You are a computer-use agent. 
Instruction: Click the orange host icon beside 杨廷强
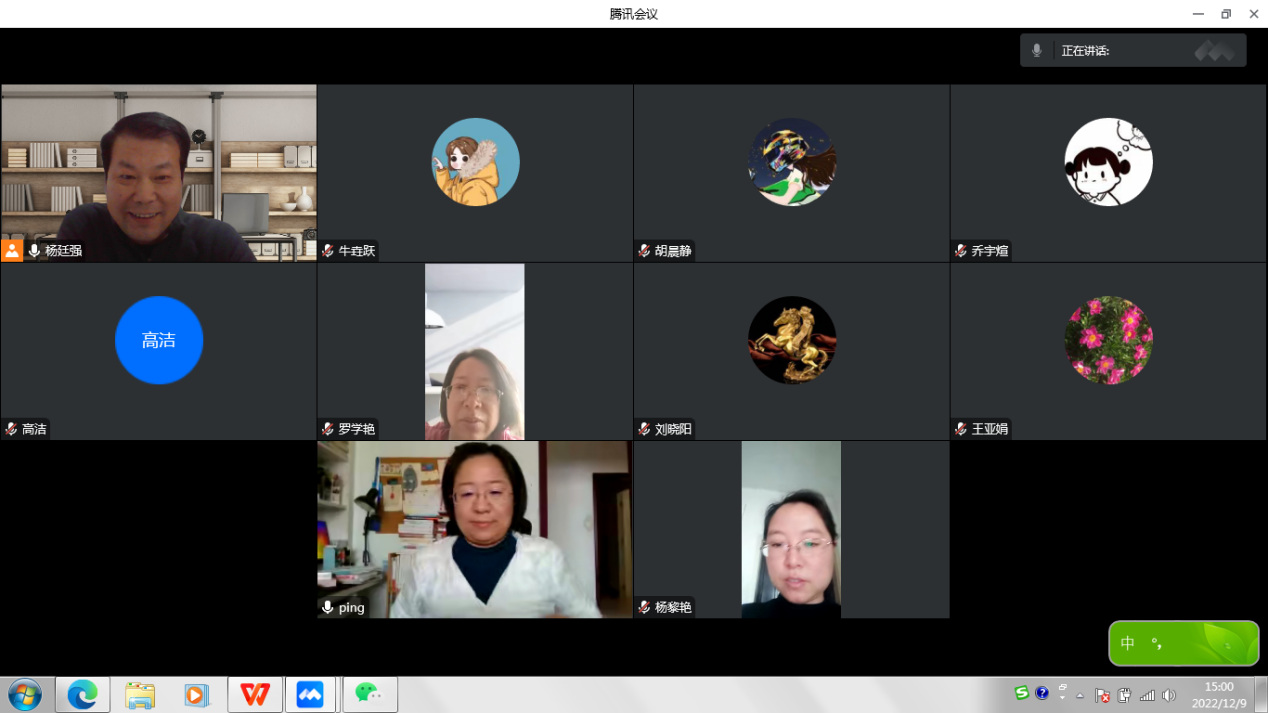pyautogui.click(x=12, y=251)
